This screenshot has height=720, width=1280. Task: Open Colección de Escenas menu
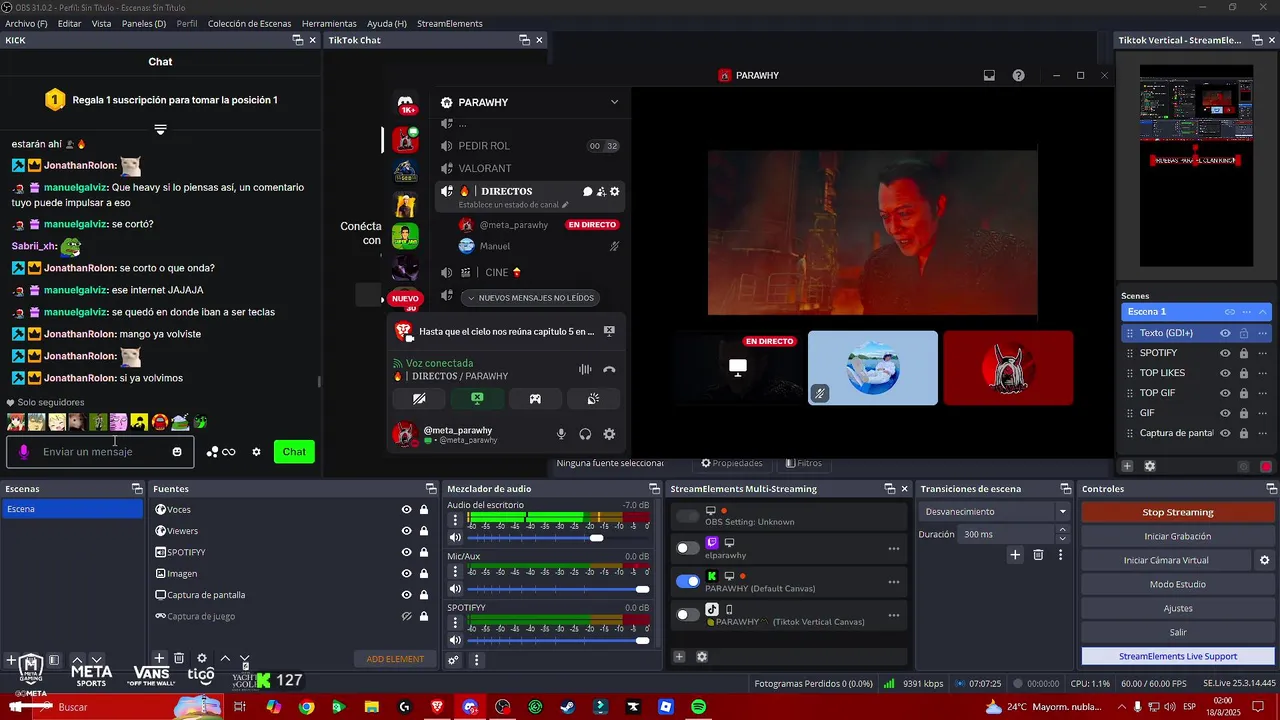tap(250, 23)
